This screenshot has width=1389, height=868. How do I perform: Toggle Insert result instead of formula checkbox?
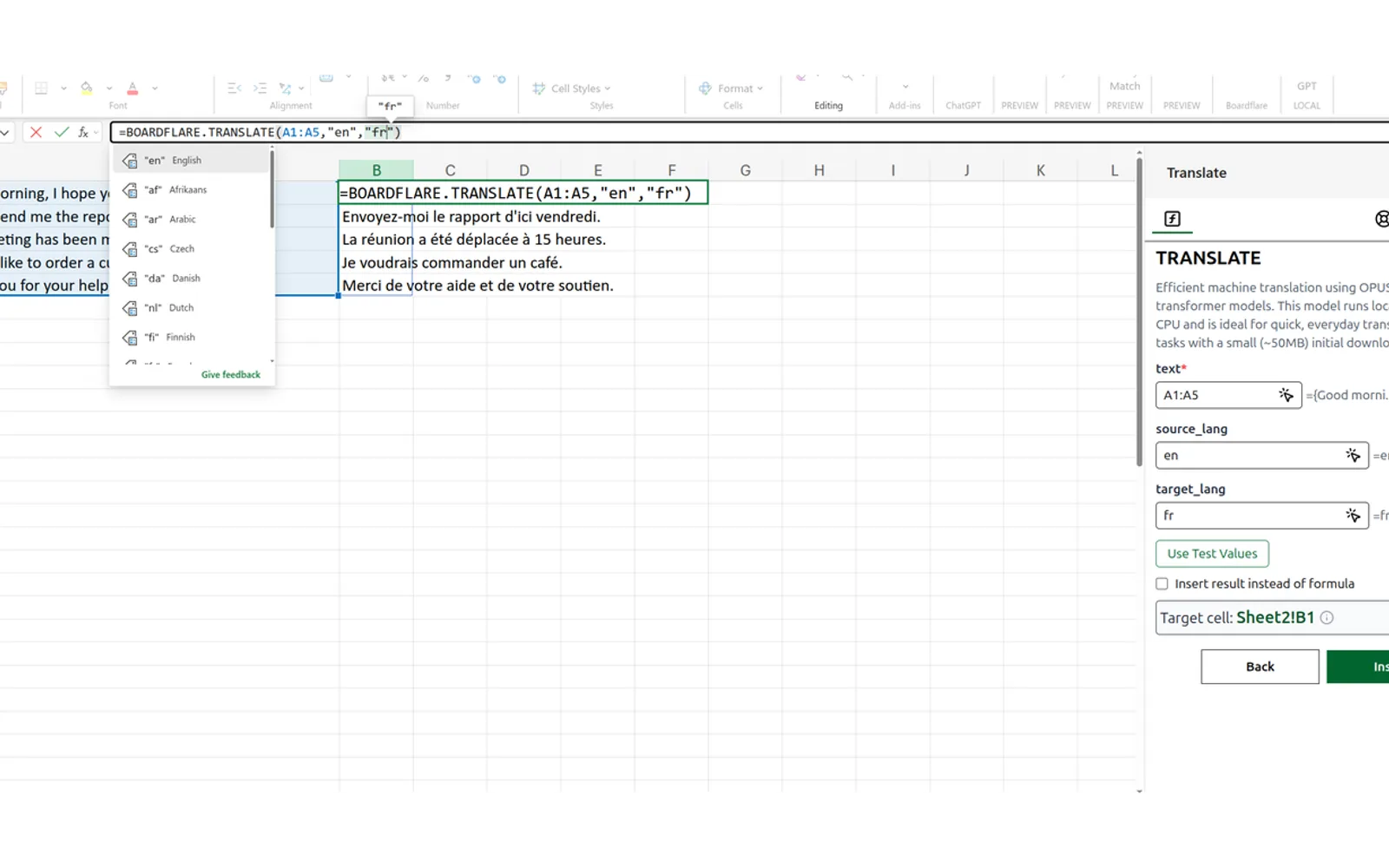(x=1162, y=584)
